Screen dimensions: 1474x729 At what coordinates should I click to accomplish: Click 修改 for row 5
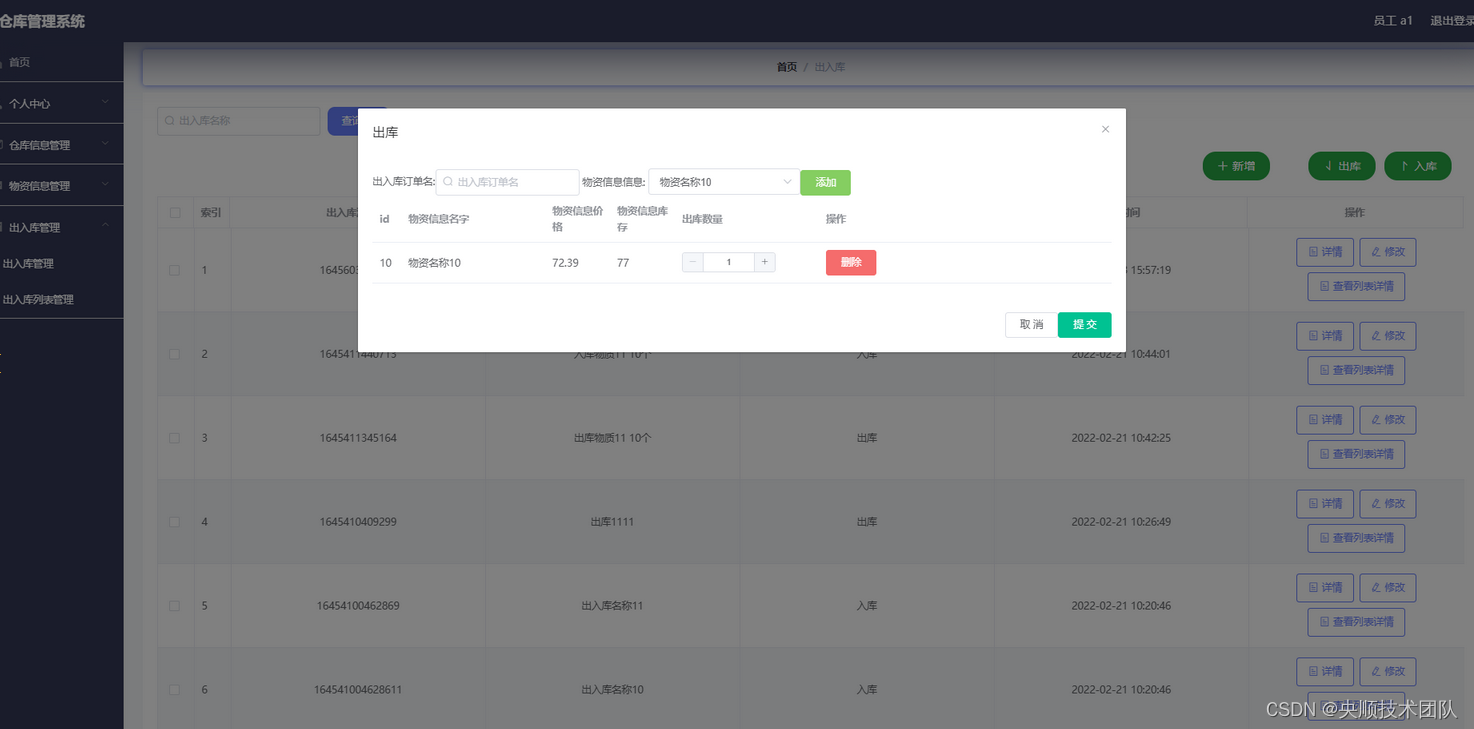[1388, 588]
